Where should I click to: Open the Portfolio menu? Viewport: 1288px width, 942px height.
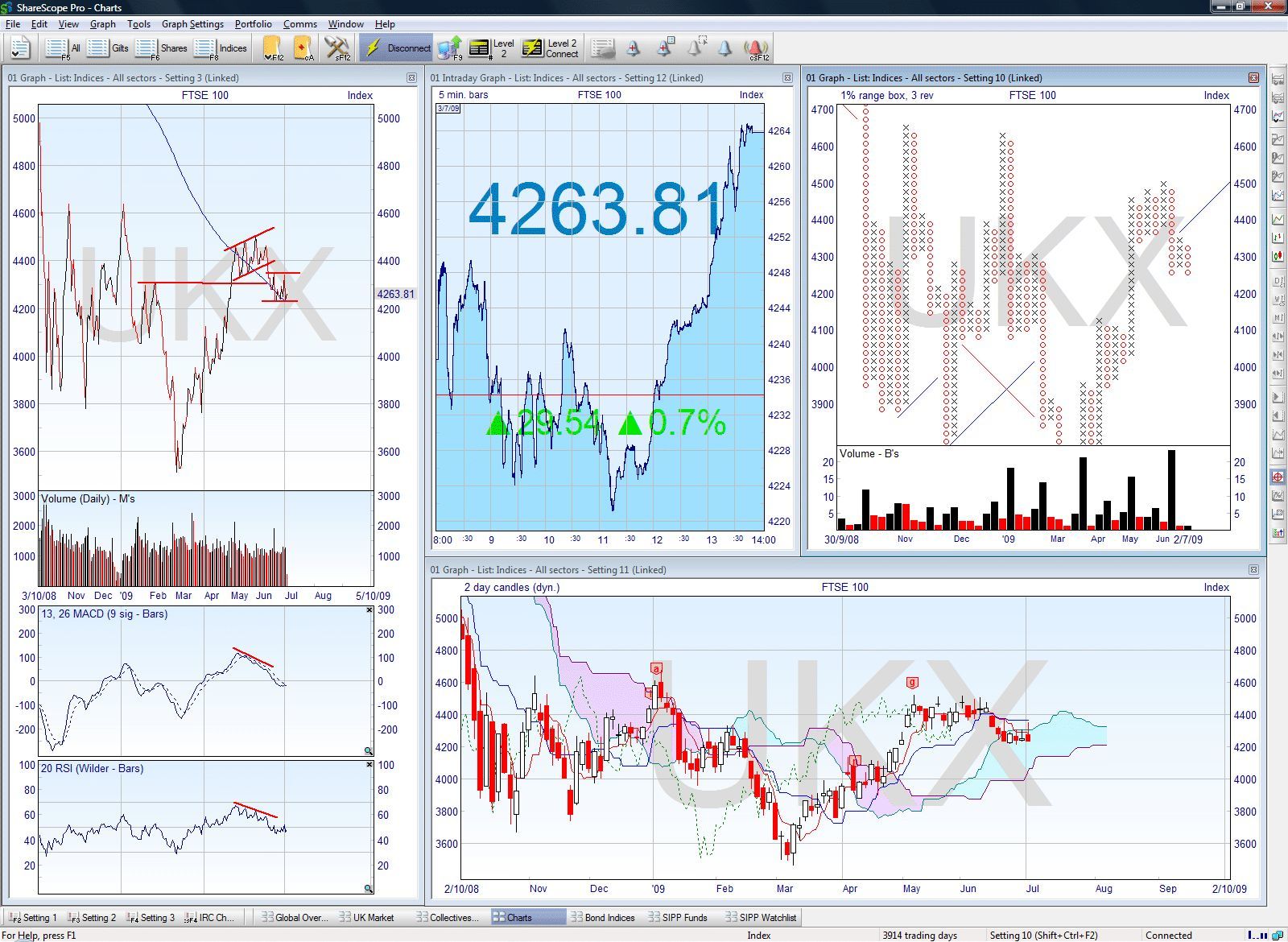(x=254, y=24)
